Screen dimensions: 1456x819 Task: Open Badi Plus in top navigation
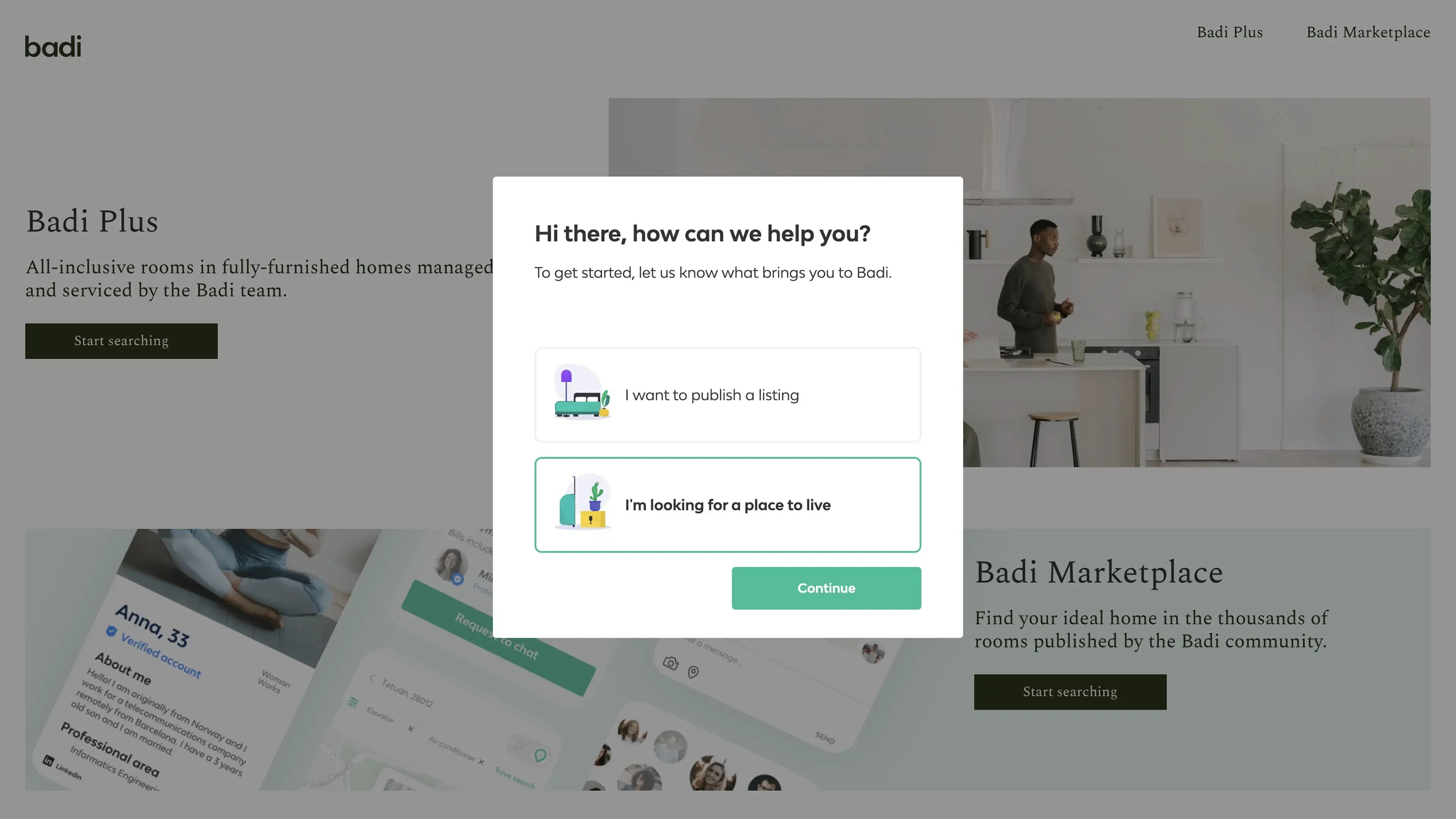pos(1229,32)
